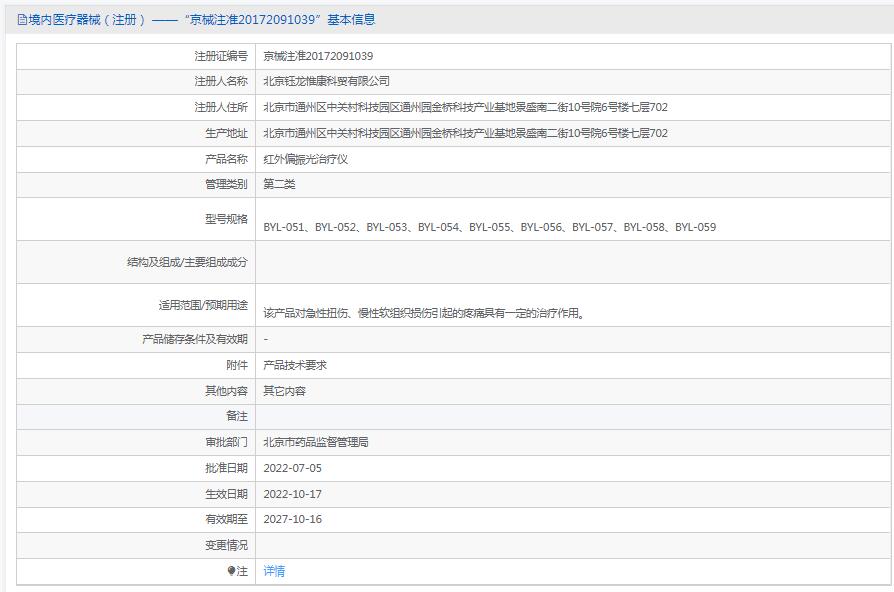Click the 备注 label

[x=237, y=416]
